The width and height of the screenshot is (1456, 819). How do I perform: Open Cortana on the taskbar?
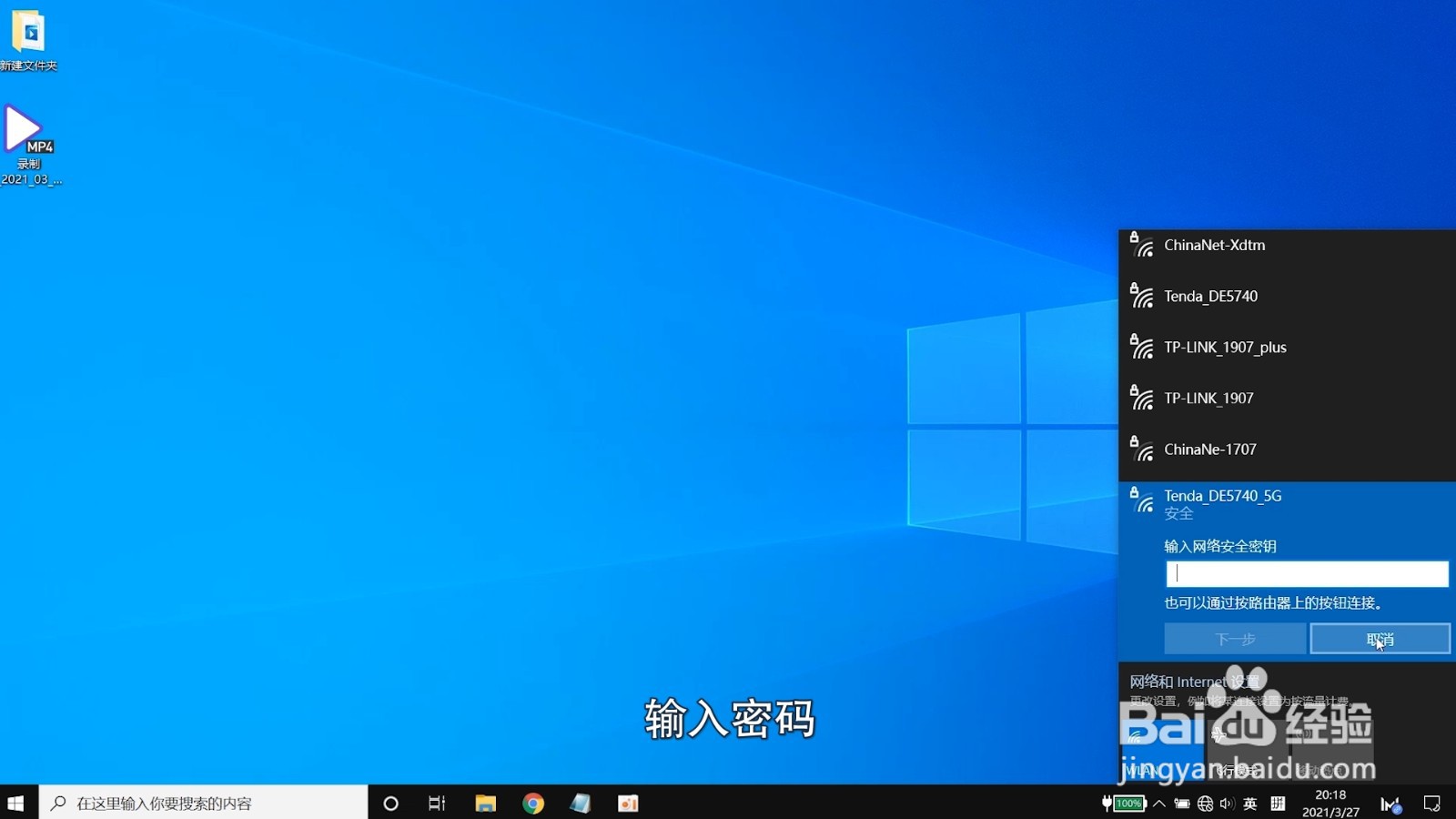coord(390,803)
